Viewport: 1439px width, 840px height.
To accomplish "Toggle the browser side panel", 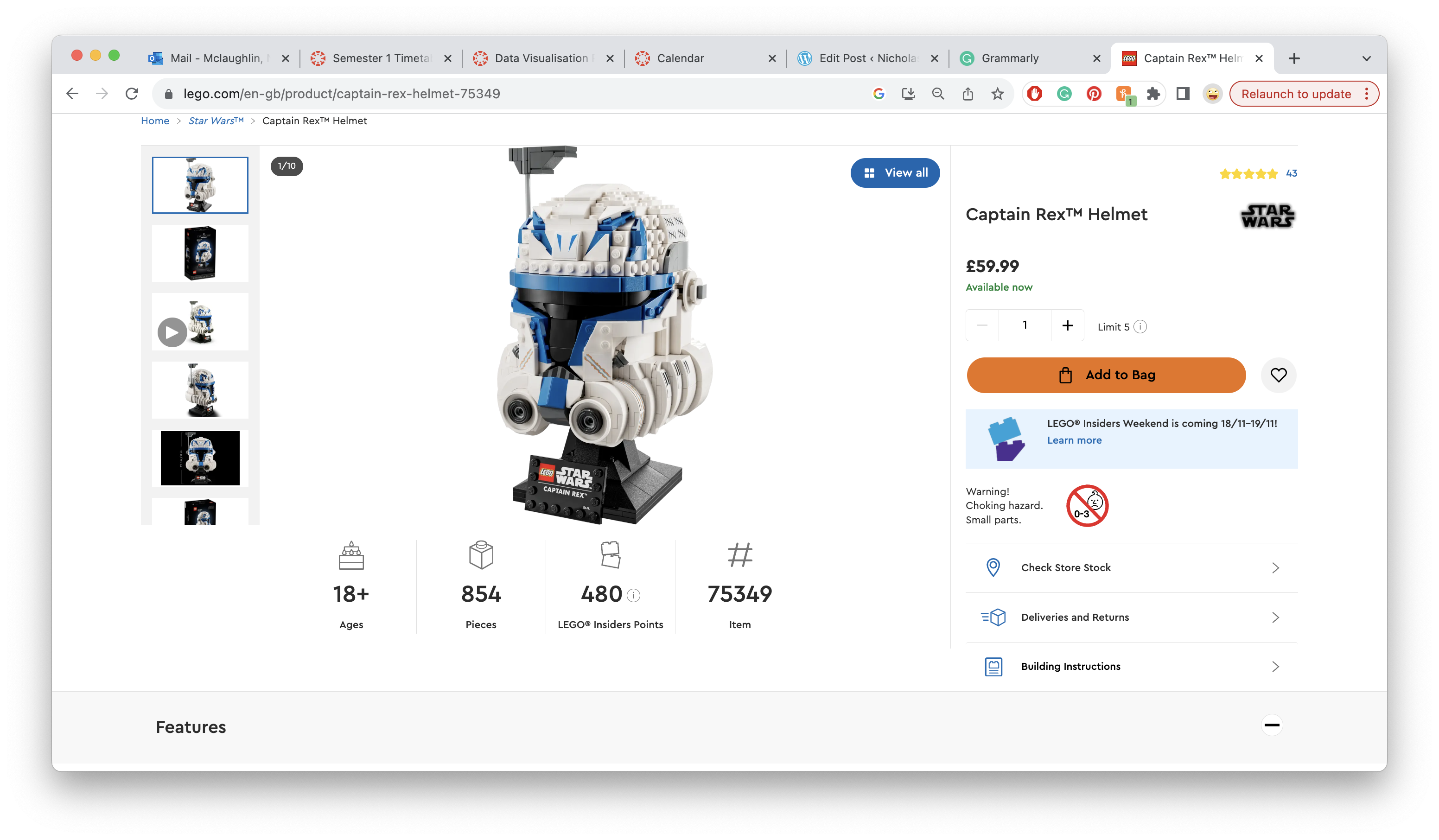I will pyautogui.click(x=1183, y=94).
